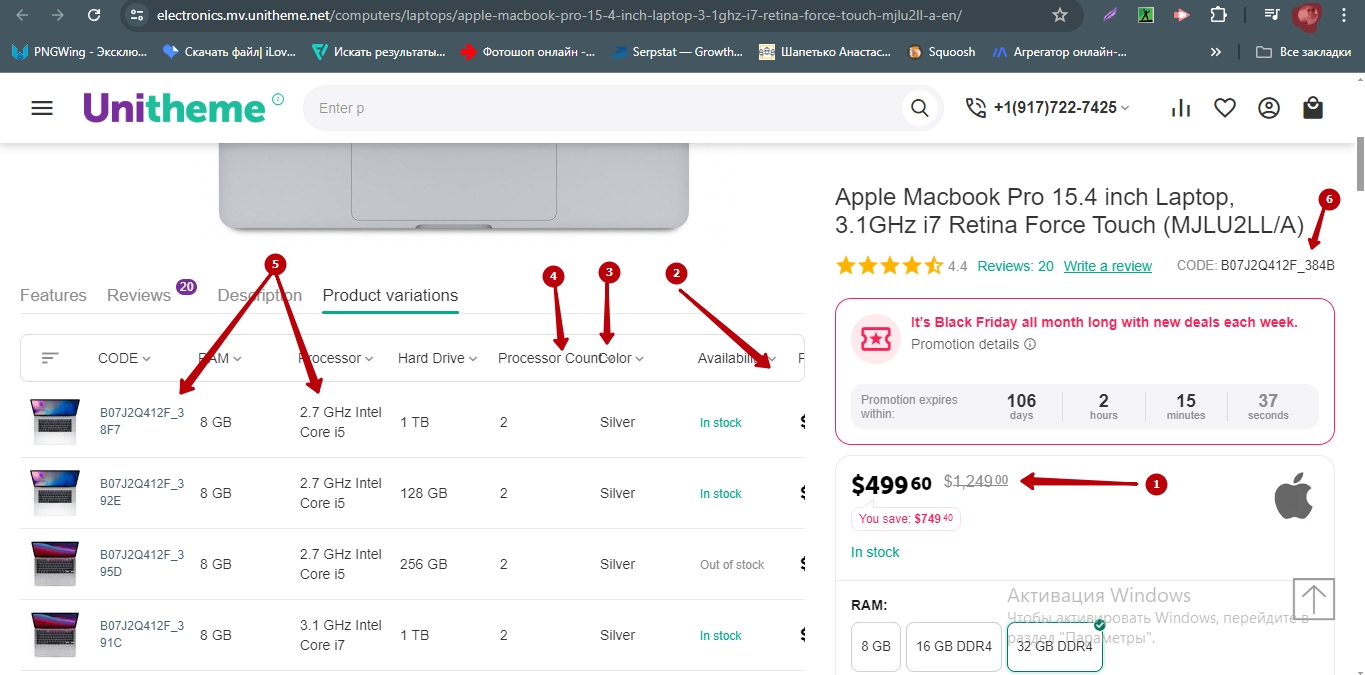Open the Reviews: 20 link
The width and height of the screenshot is (1365, 675).
pos(1015,266)
